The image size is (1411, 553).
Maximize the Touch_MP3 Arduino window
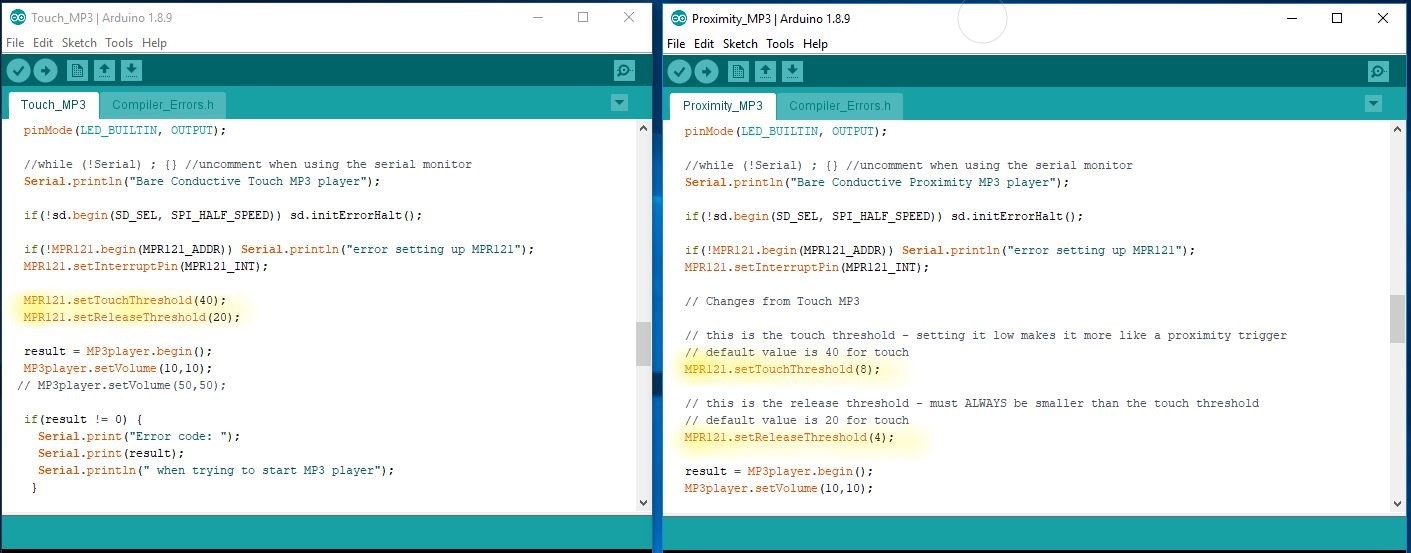[583, 17]
